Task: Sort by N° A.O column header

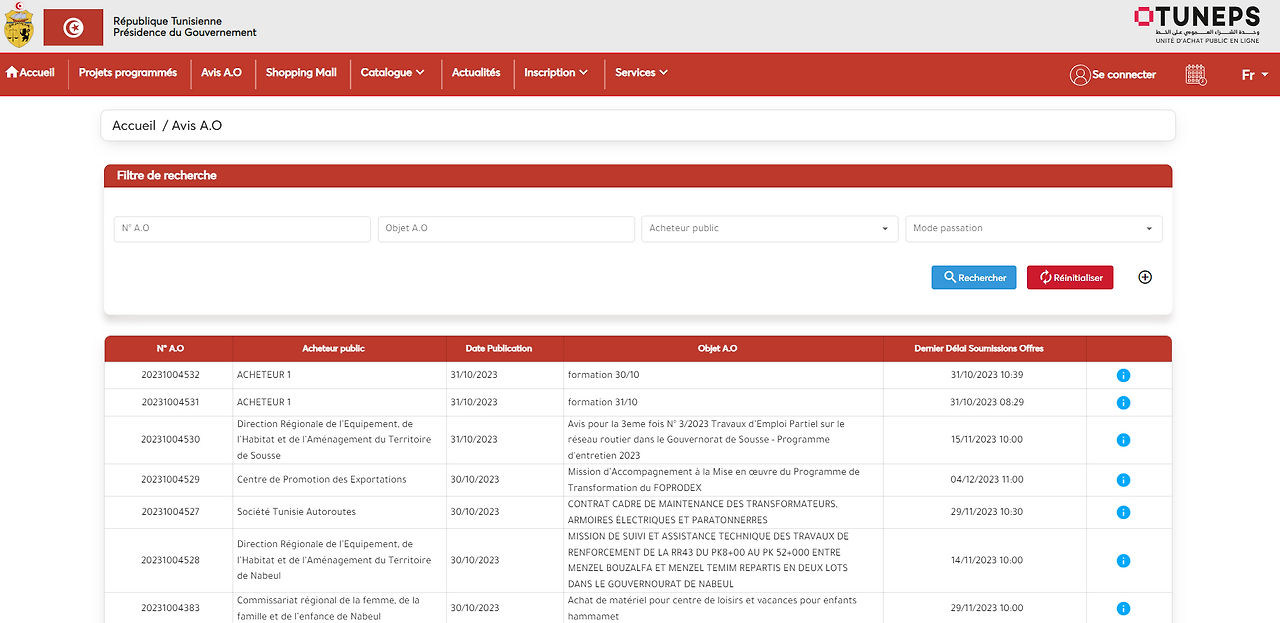Action: point(170,349)
